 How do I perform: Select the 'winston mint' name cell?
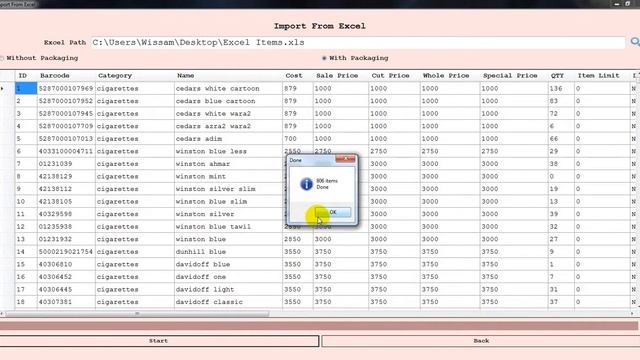tap(228, 176)
